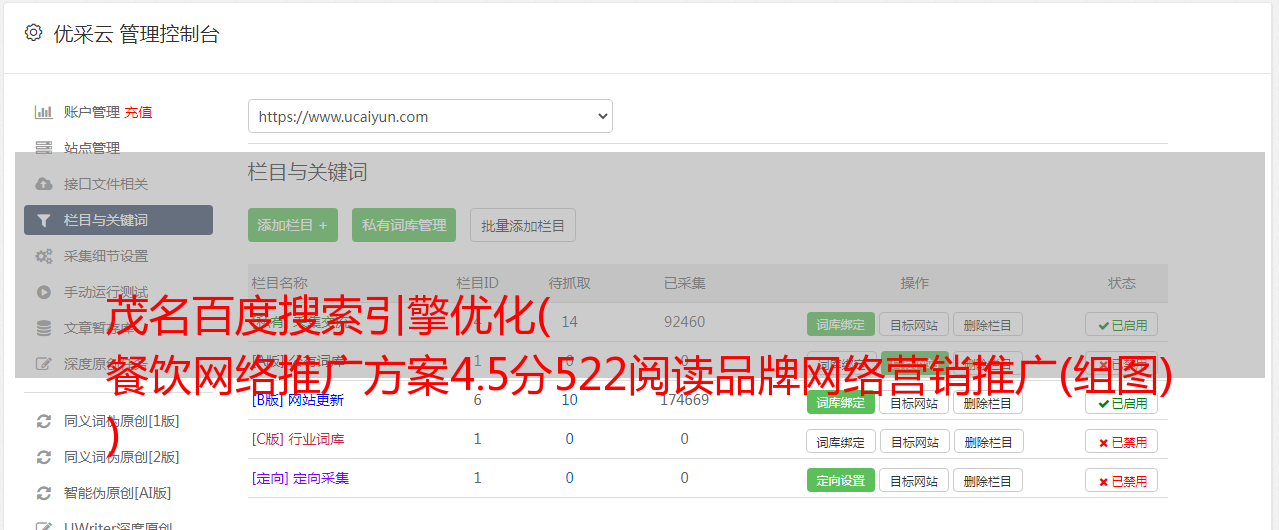Click 删除栏目 for [C版] 行业词库

pyautogui.click(x=987, y=441)
